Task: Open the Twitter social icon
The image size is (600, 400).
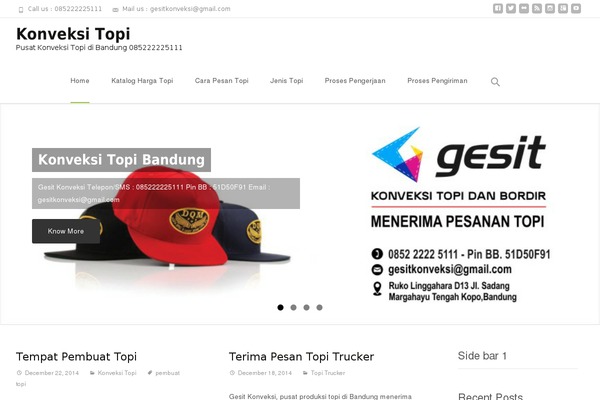Action: click(x=511, y=8)
